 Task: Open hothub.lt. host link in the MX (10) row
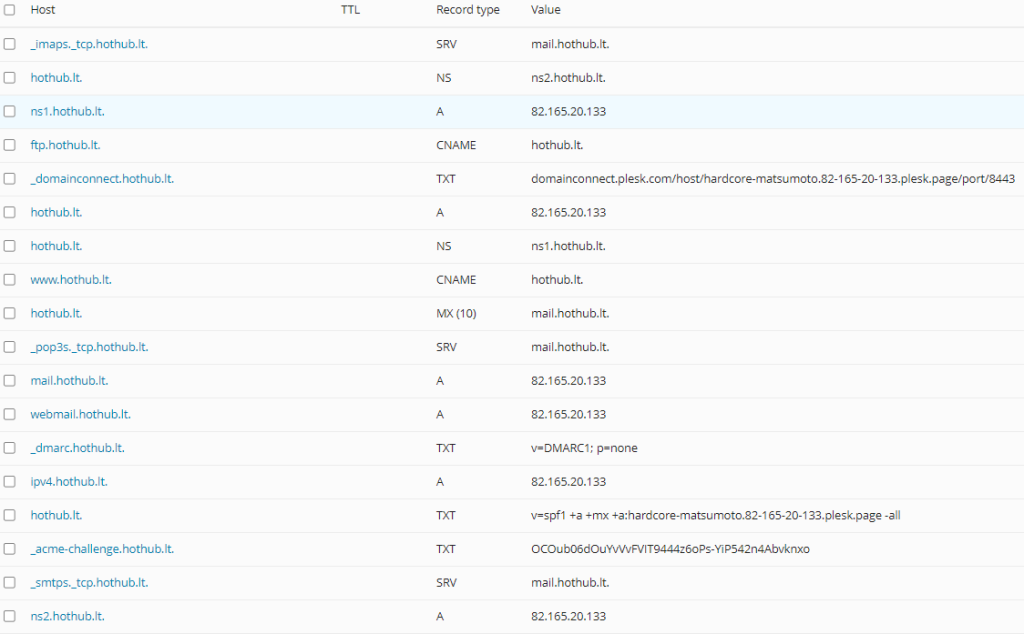coord(56,313)
